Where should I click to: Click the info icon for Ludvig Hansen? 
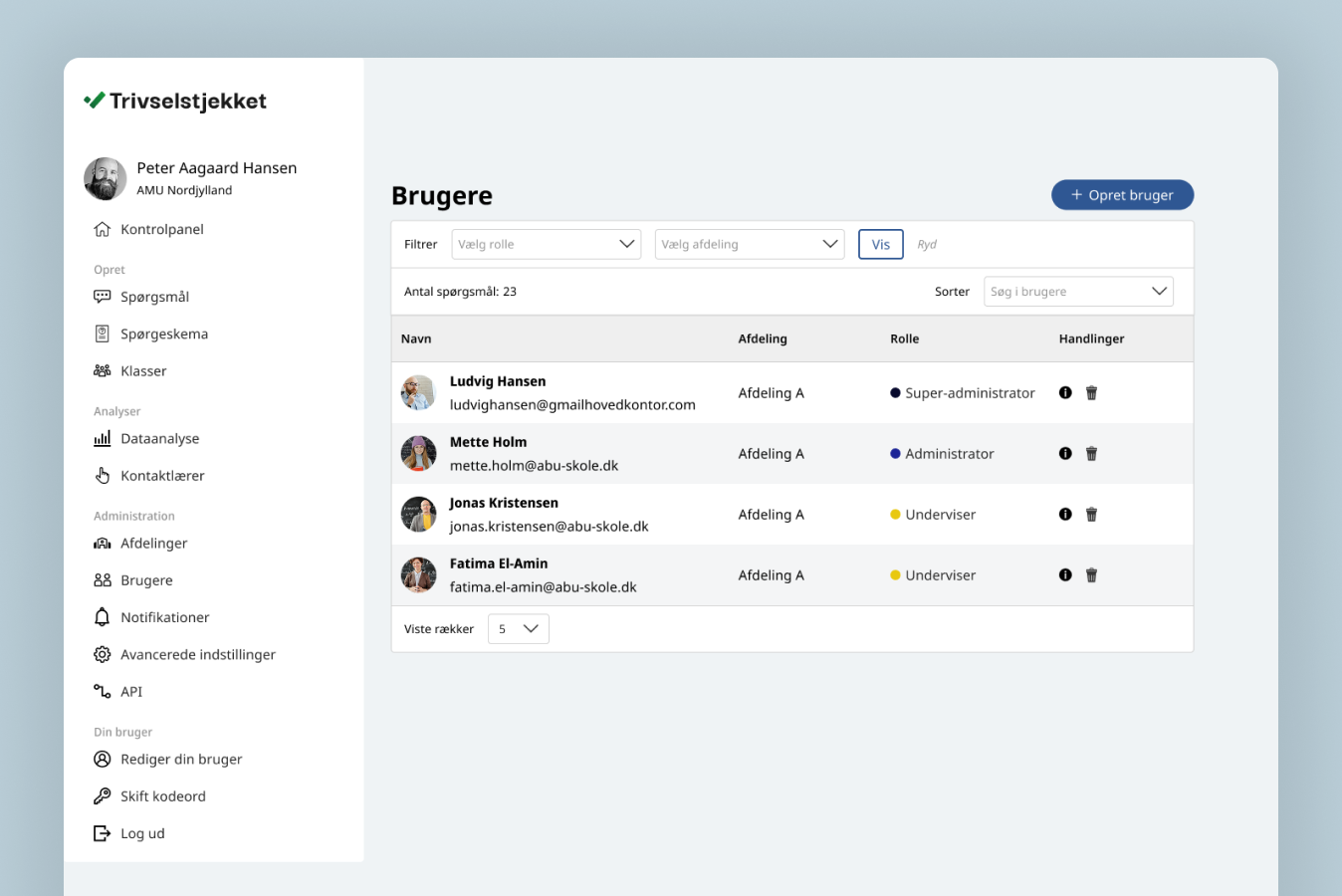(1065, 393)
